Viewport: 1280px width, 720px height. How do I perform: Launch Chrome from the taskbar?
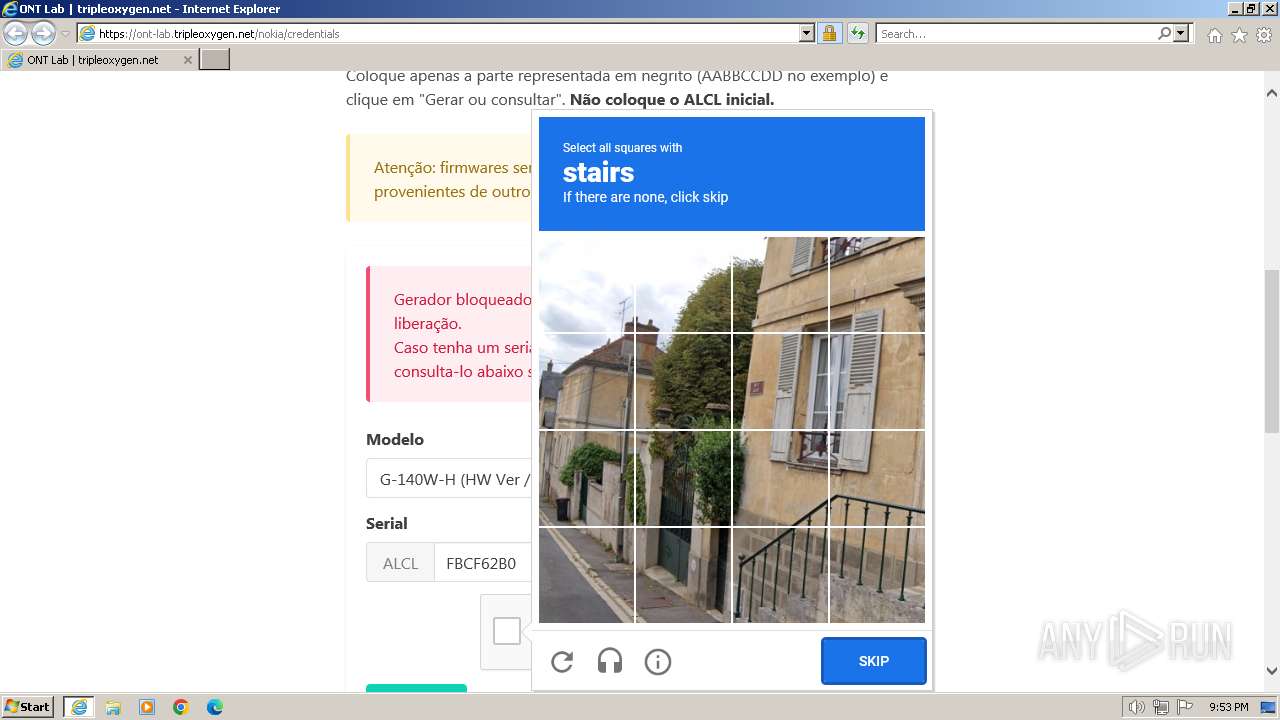(181, 707)
